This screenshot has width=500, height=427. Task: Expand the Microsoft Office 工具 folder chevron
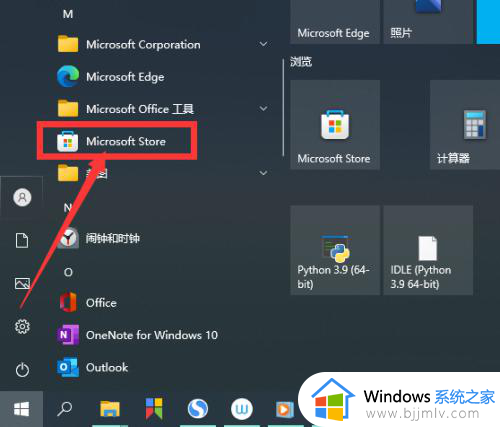click(263, 109)
